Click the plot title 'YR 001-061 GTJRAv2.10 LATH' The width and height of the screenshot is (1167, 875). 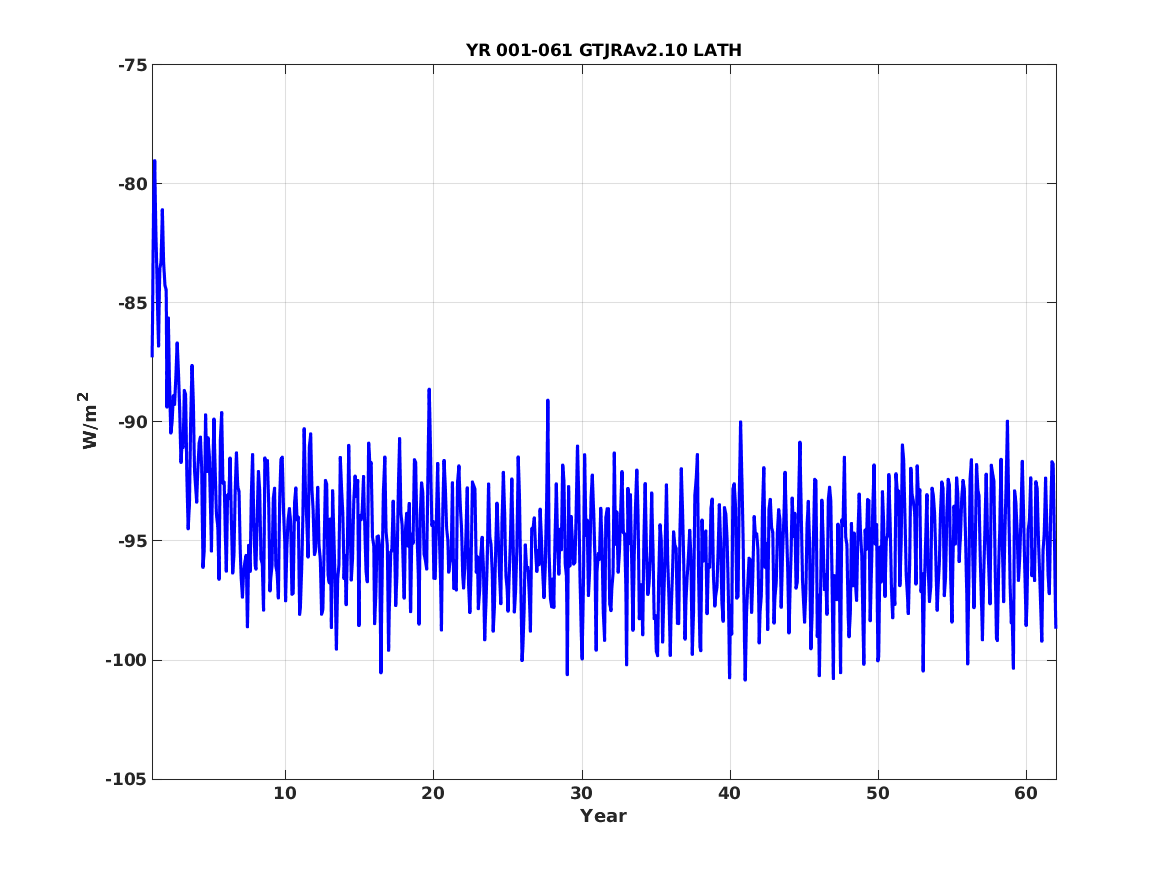pos(604,50)
